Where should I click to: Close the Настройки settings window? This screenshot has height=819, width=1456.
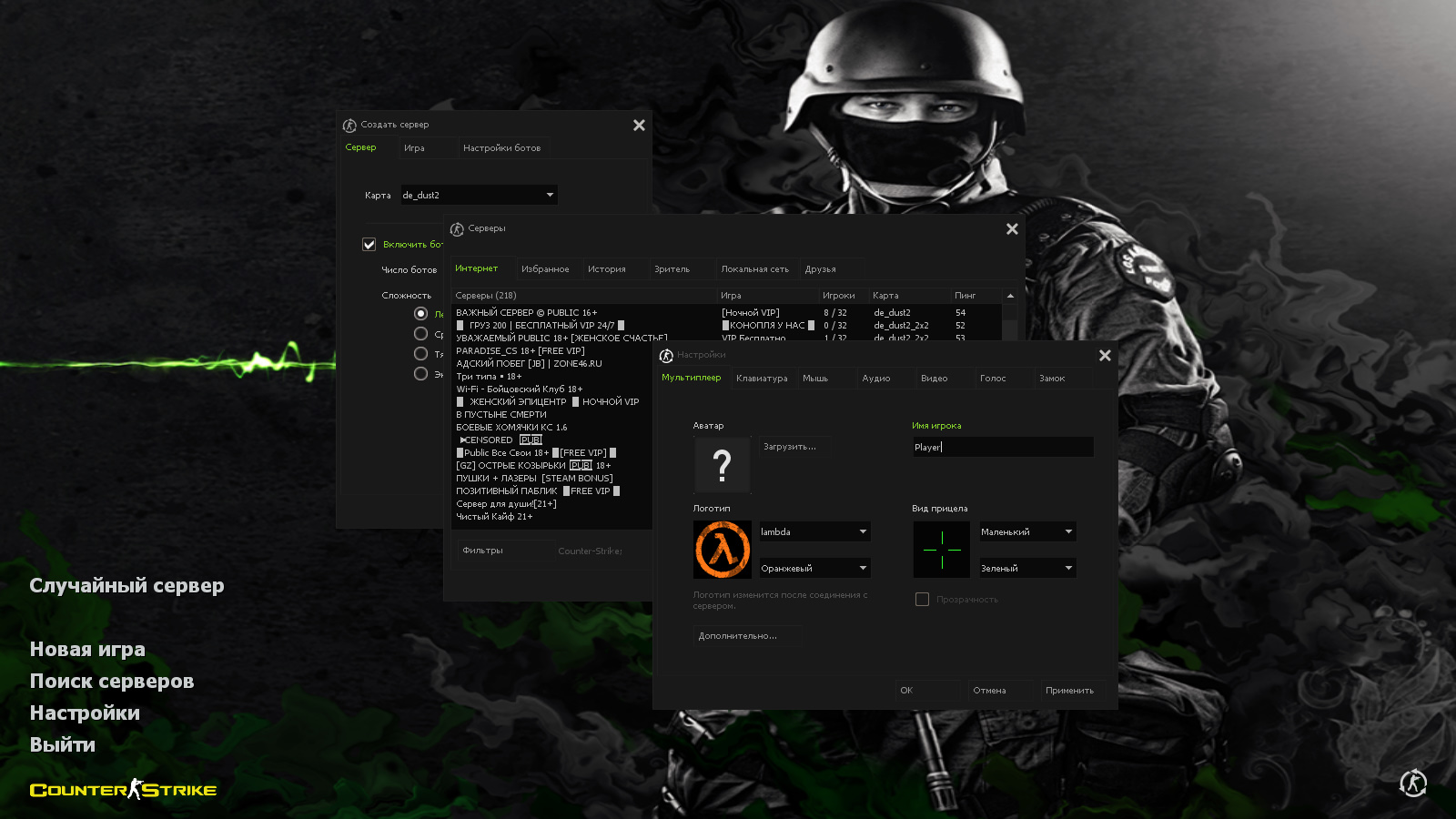(x=1105, y=356)
